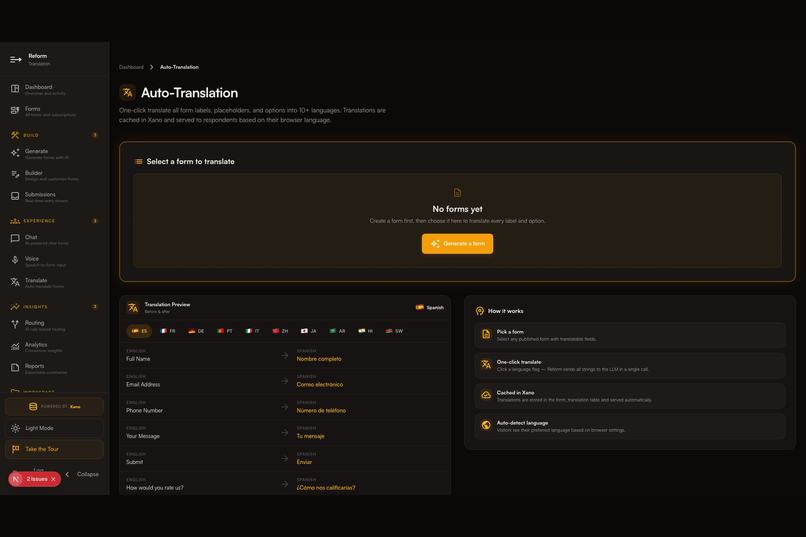The image size is (806, 537).
Task: Select the IT Italian language tab
Action: (252, 331)
